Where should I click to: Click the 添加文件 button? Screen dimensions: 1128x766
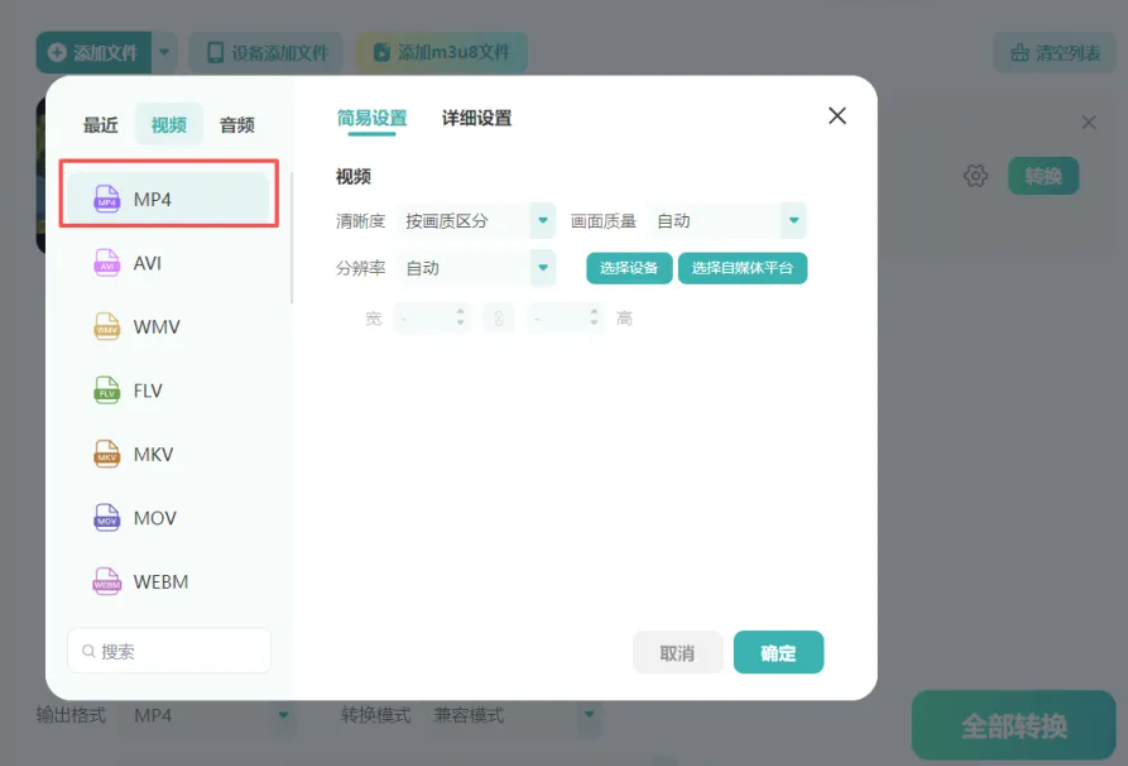point(94,53)
